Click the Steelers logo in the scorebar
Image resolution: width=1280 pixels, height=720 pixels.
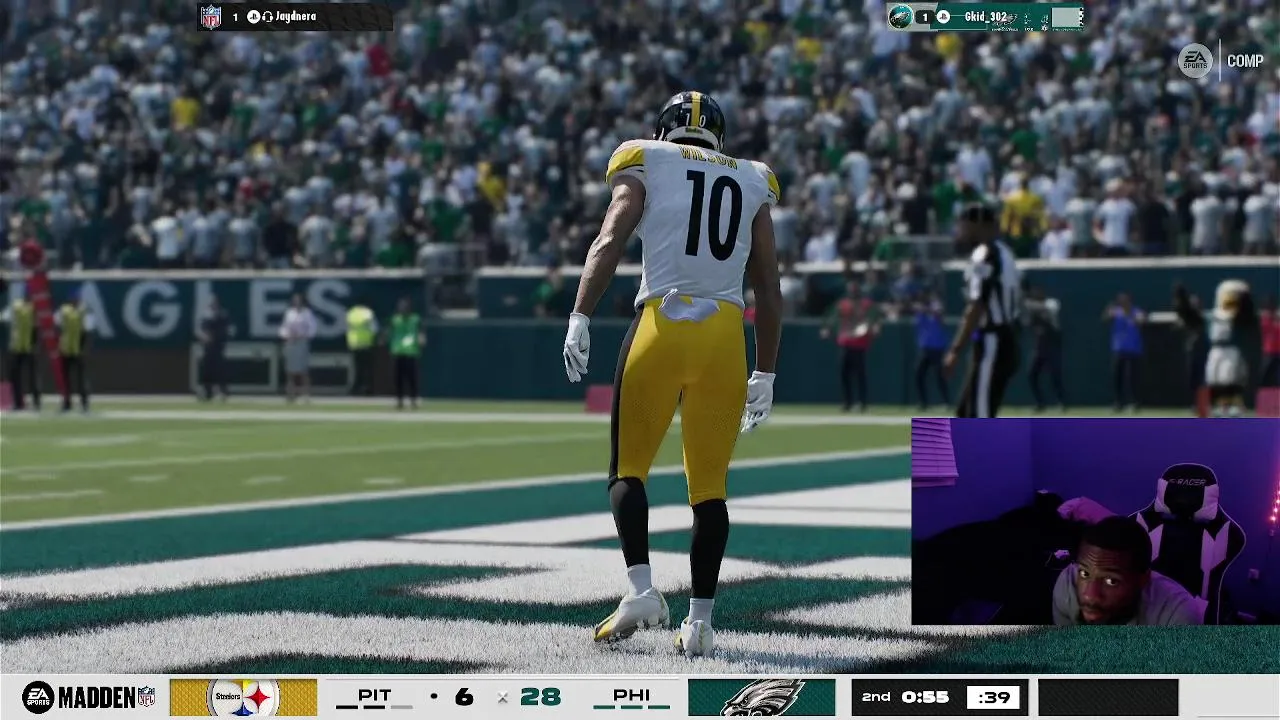243,697
